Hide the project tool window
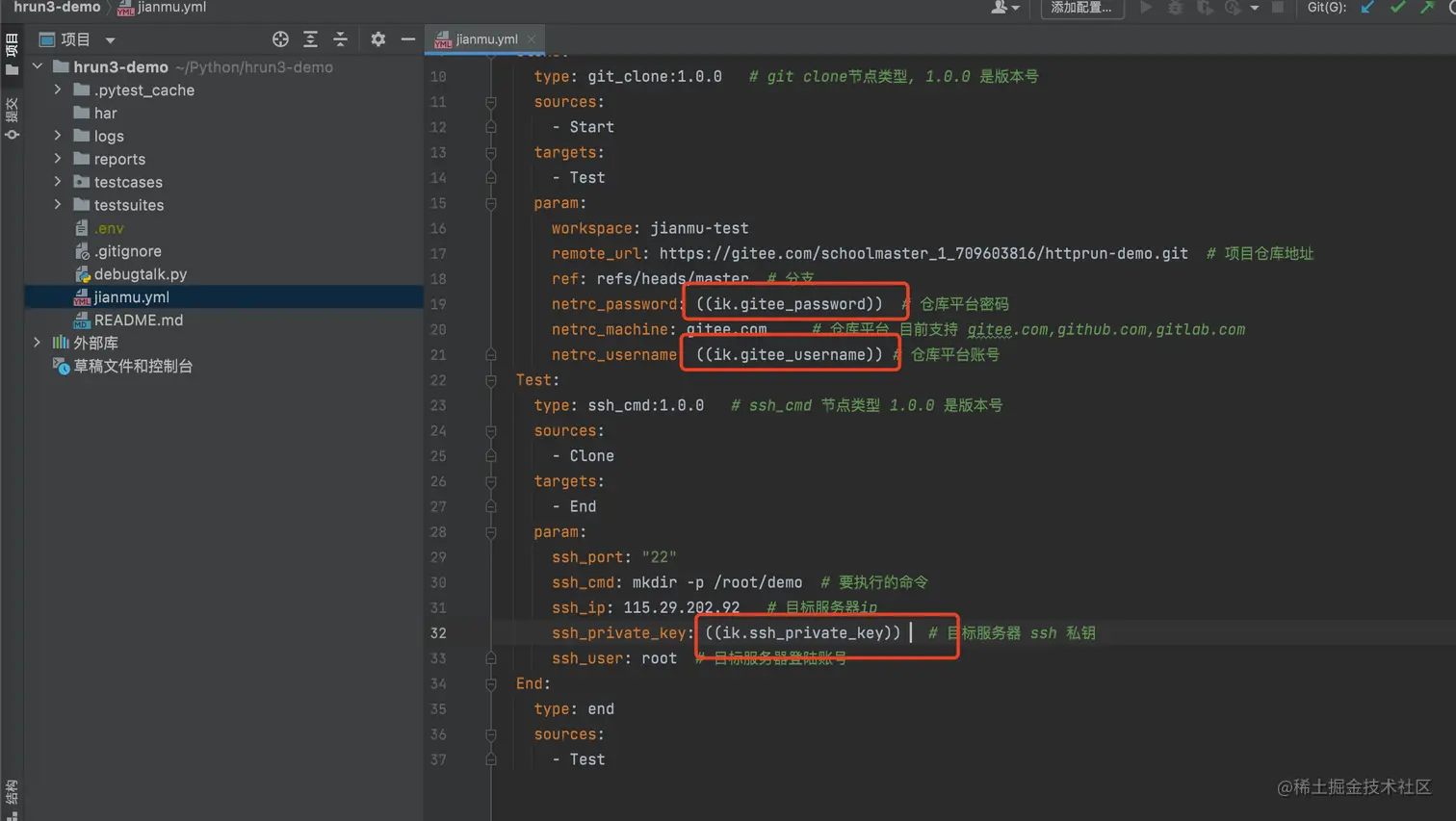Viewport: 1456px width, 821px height. 408,39
